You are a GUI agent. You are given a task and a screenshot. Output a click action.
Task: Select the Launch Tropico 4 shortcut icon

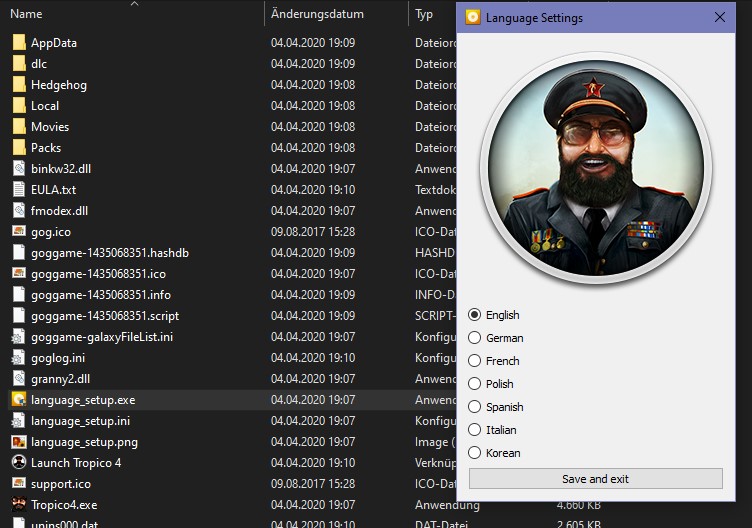coord(19,462)
